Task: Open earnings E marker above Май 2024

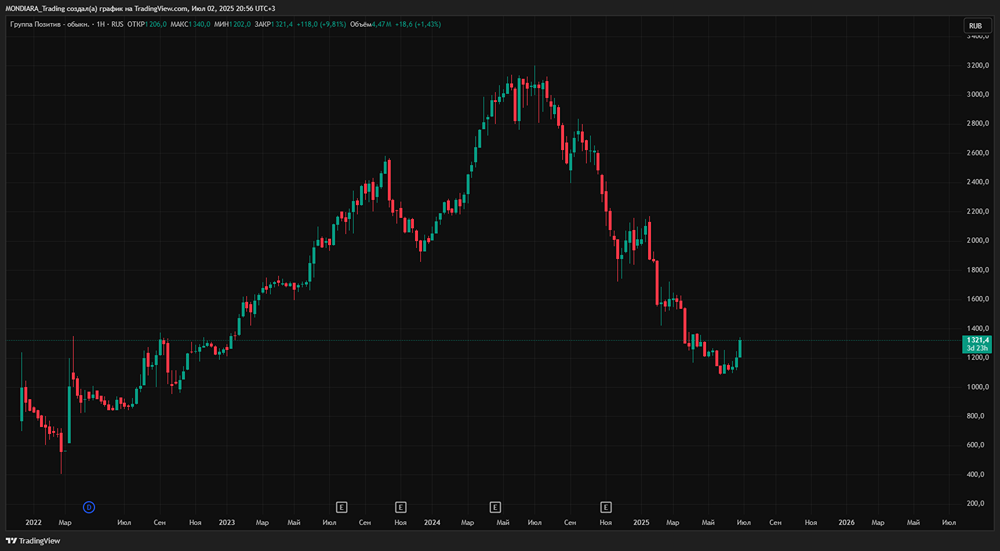Action: point(495,507)
